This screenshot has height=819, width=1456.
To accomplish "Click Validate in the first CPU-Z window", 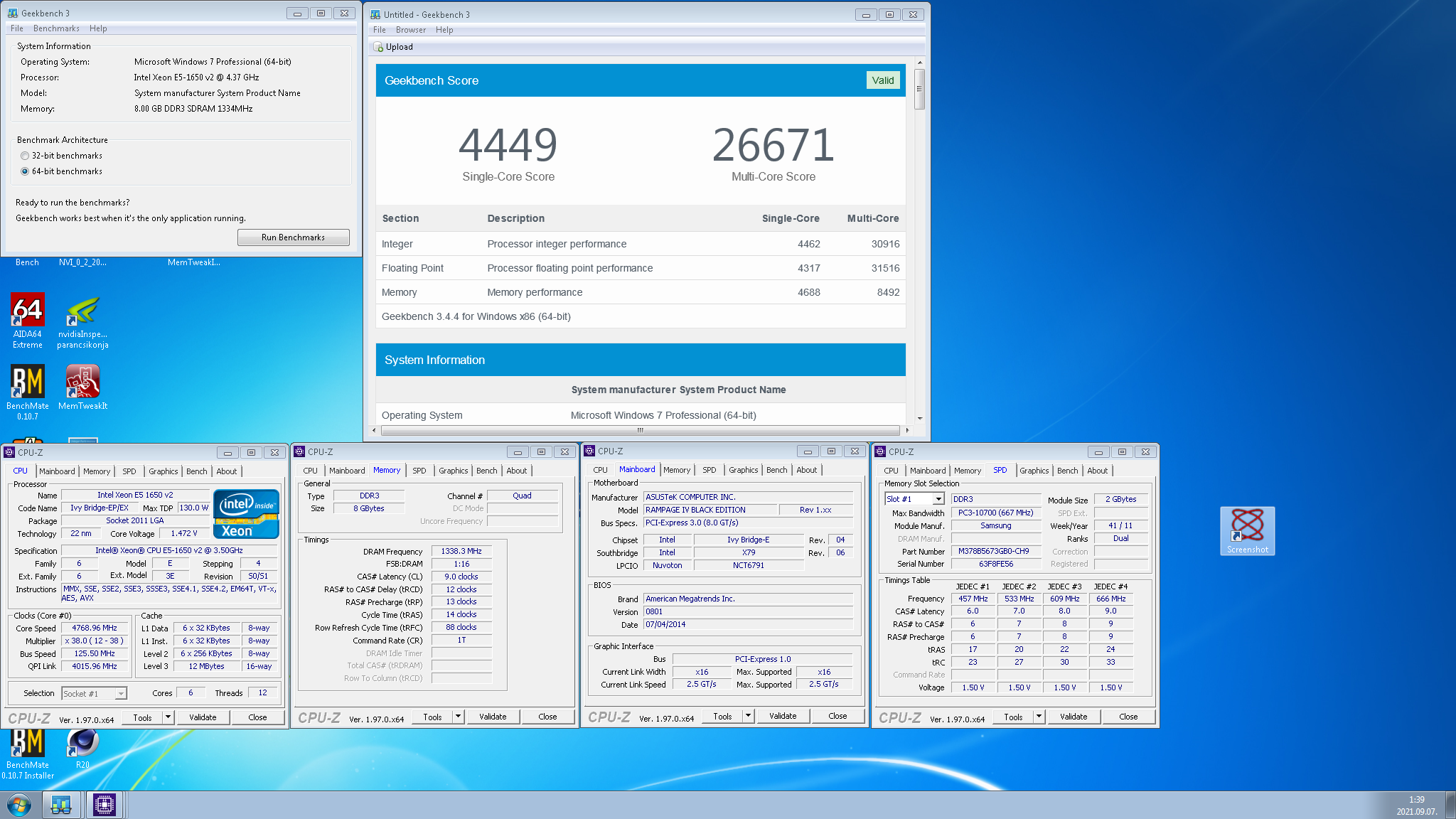I will [203, 717].
